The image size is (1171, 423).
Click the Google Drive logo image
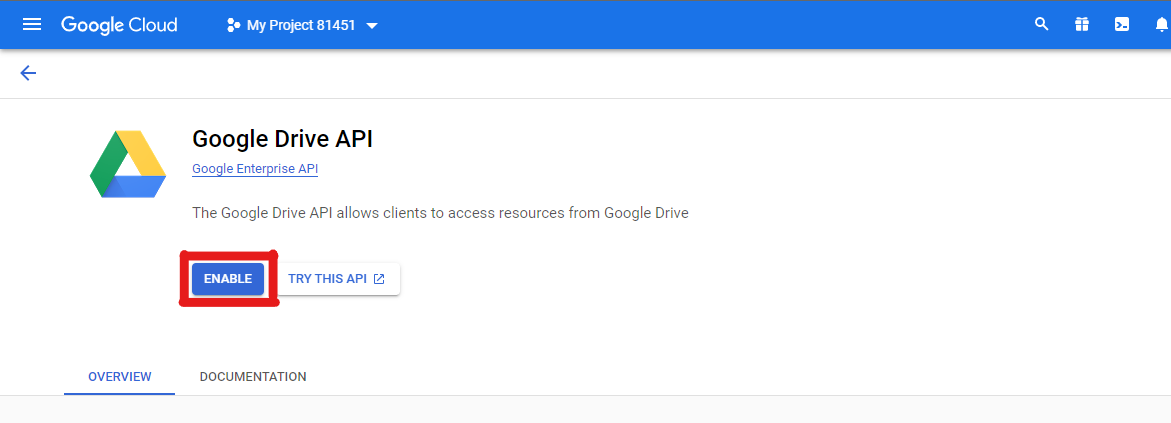click(x=128, y=164)
